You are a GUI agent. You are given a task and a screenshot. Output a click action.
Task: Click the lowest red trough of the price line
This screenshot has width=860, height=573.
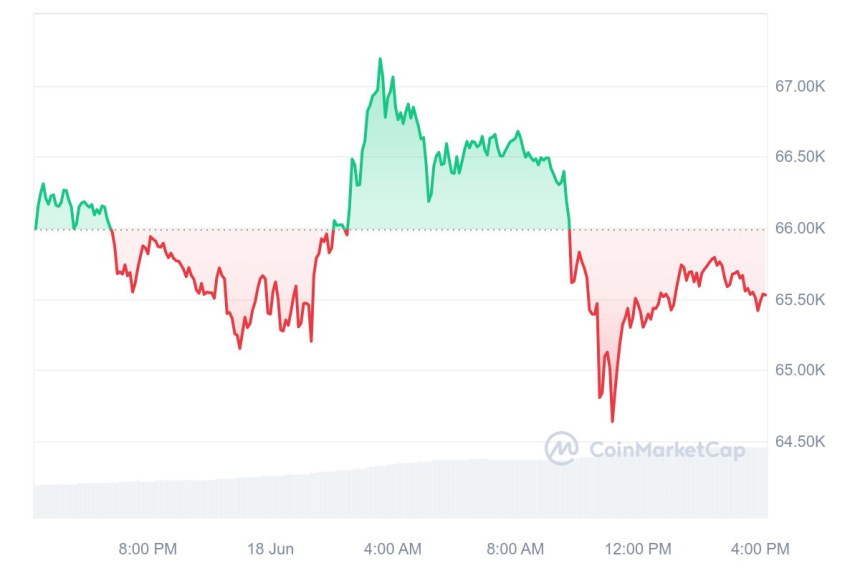[612, 421]
